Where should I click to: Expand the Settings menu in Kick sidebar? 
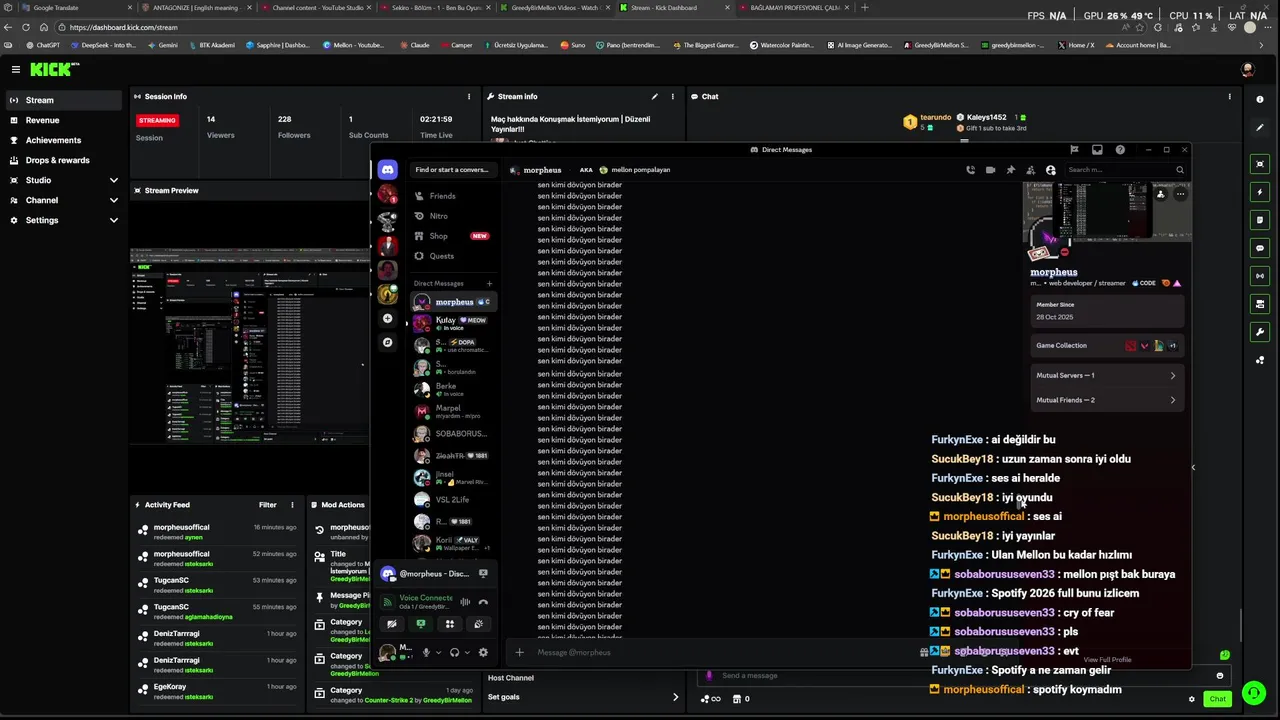tap(114, 220)
